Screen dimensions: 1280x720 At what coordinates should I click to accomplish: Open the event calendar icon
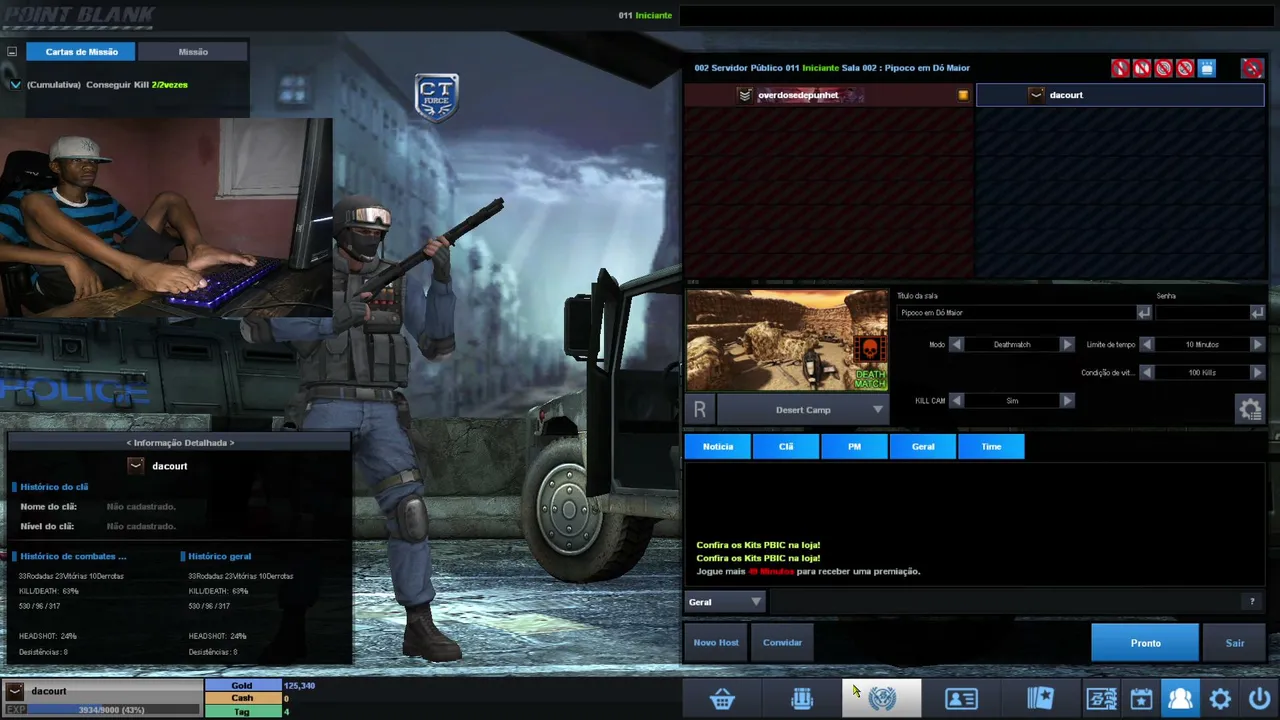coord(1141,699)
